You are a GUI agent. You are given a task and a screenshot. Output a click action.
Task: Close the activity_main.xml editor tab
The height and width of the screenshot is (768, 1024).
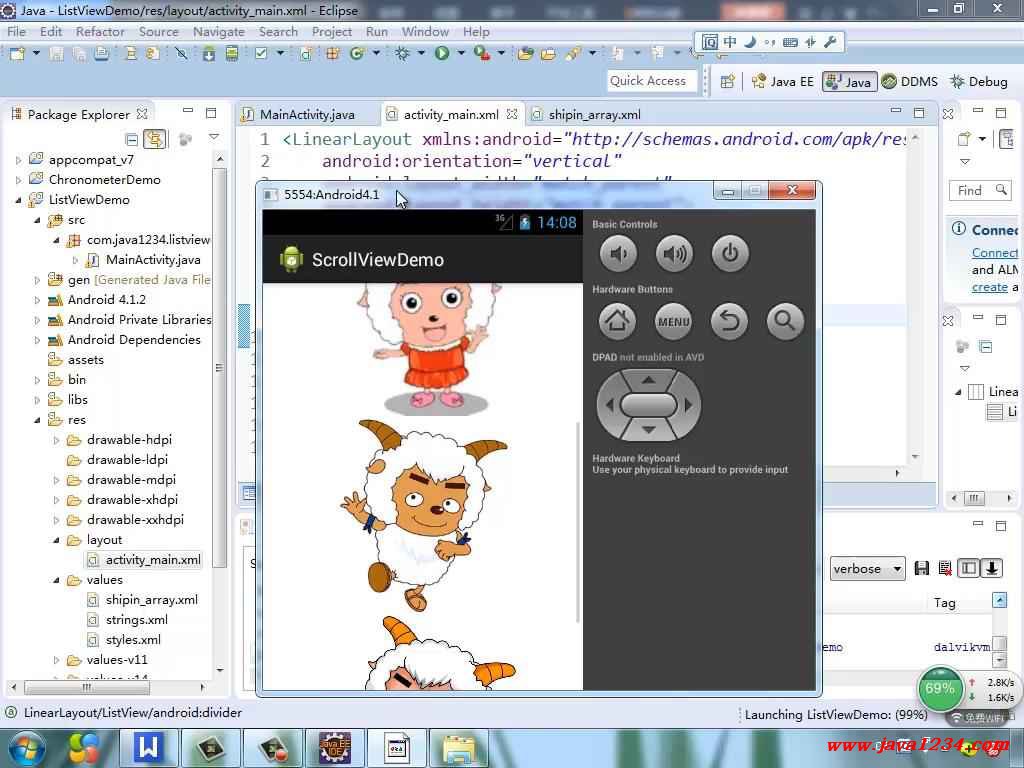tap(512, 114)
